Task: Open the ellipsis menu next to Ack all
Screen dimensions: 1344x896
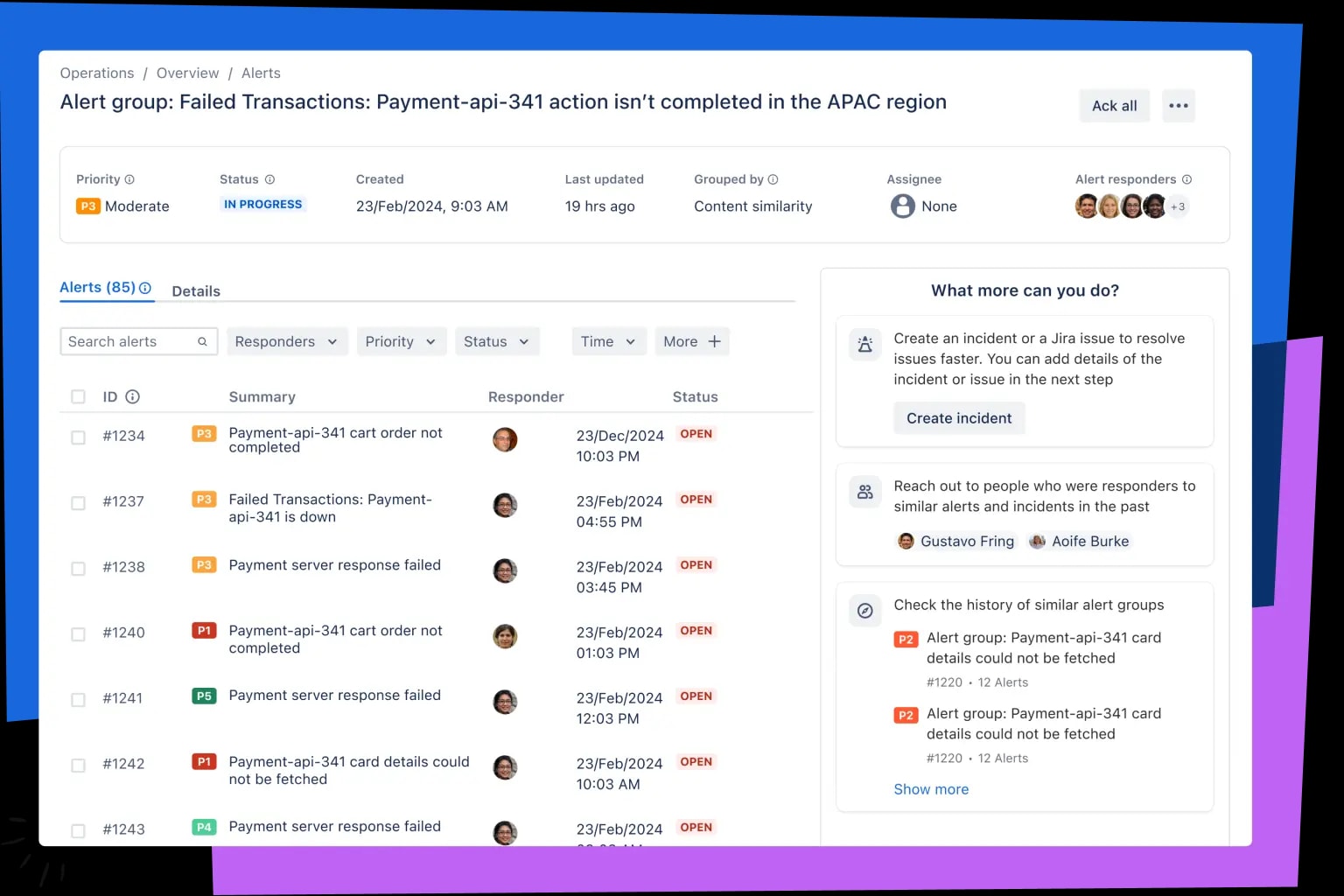Action: click(x=1179, y=105)
